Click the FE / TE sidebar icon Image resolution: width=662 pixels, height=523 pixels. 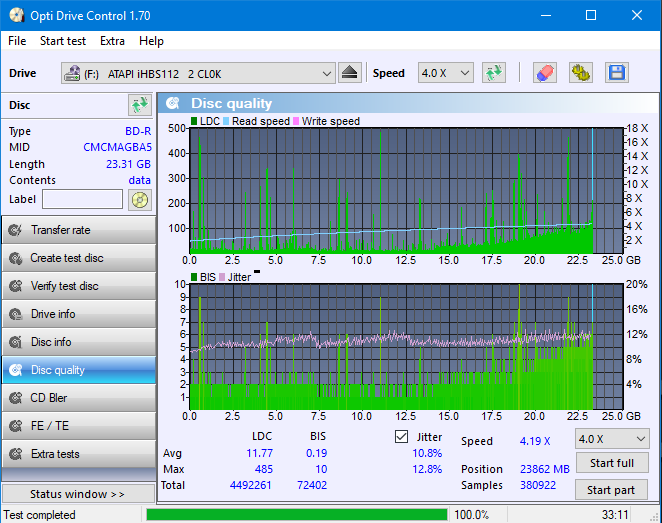[16, 425]
